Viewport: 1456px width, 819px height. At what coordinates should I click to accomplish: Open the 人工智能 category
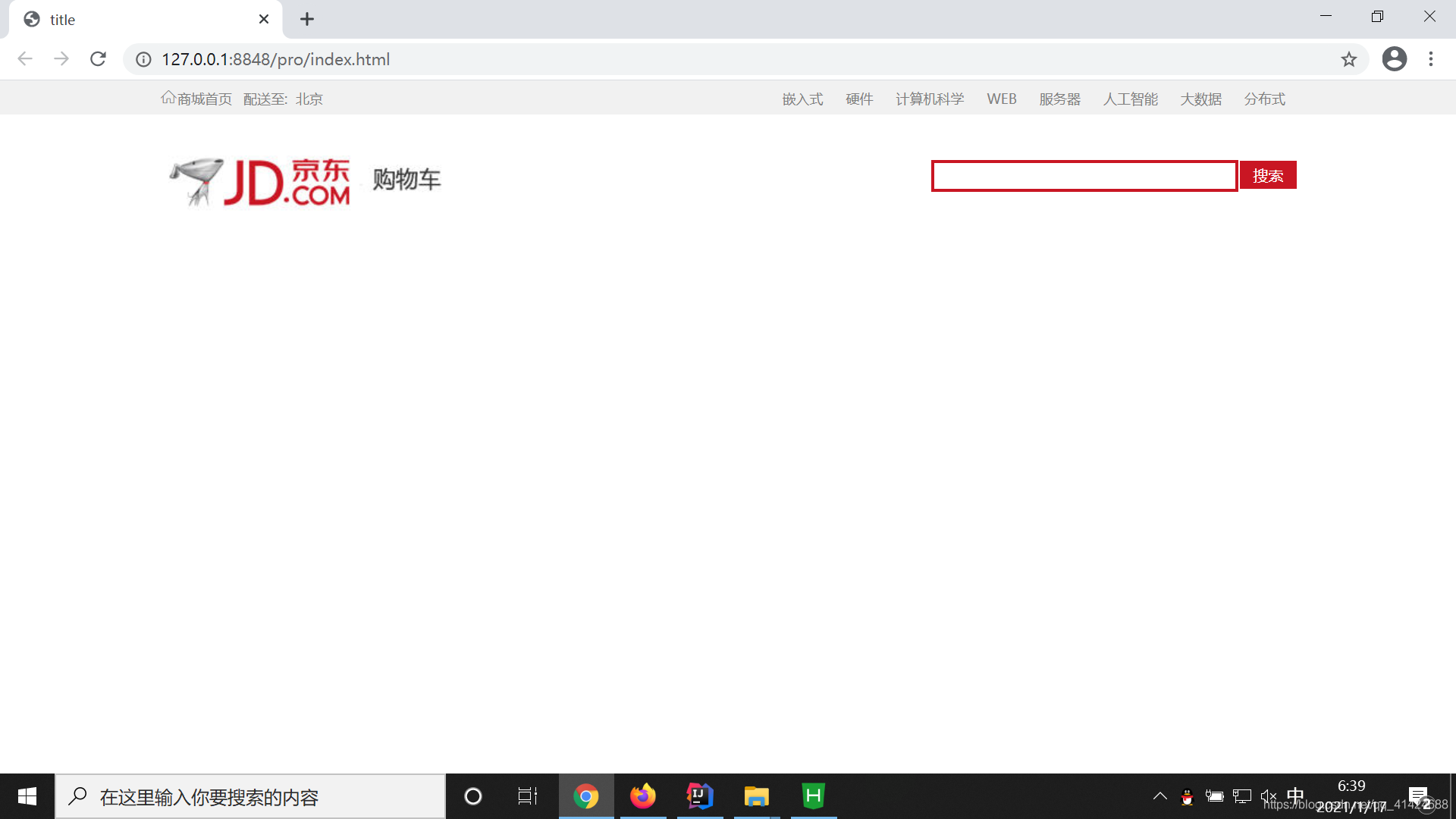1130,99
